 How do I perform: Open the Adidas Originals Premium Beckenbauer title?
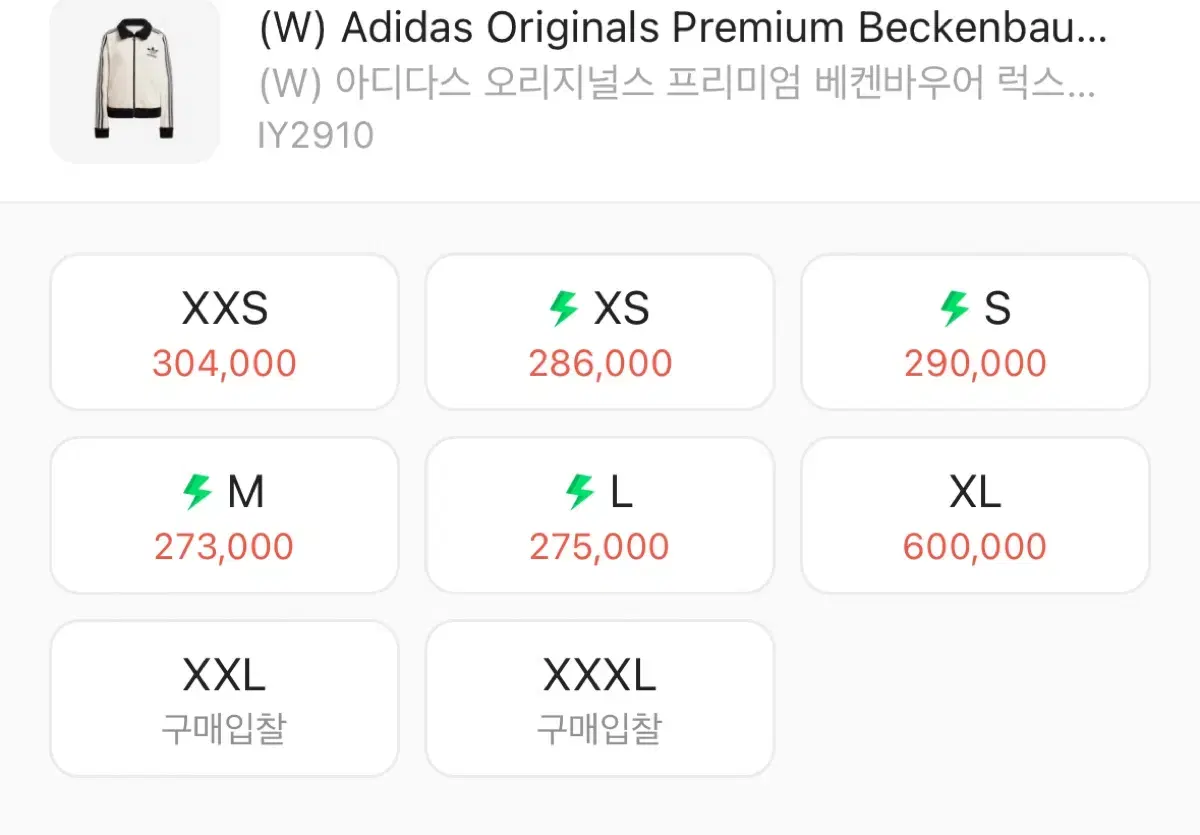pyautogui.click(x=683, y=32)
